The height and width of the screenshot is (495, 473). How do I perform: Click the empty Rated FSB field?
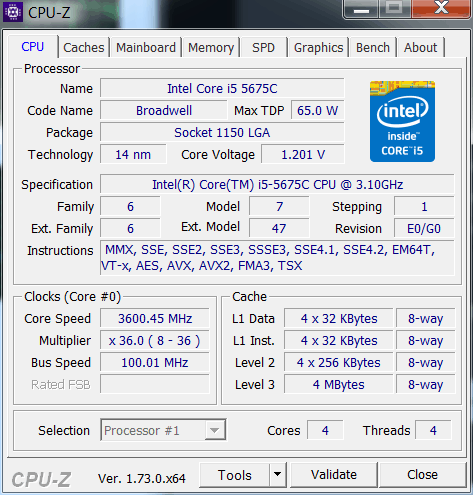155,385
